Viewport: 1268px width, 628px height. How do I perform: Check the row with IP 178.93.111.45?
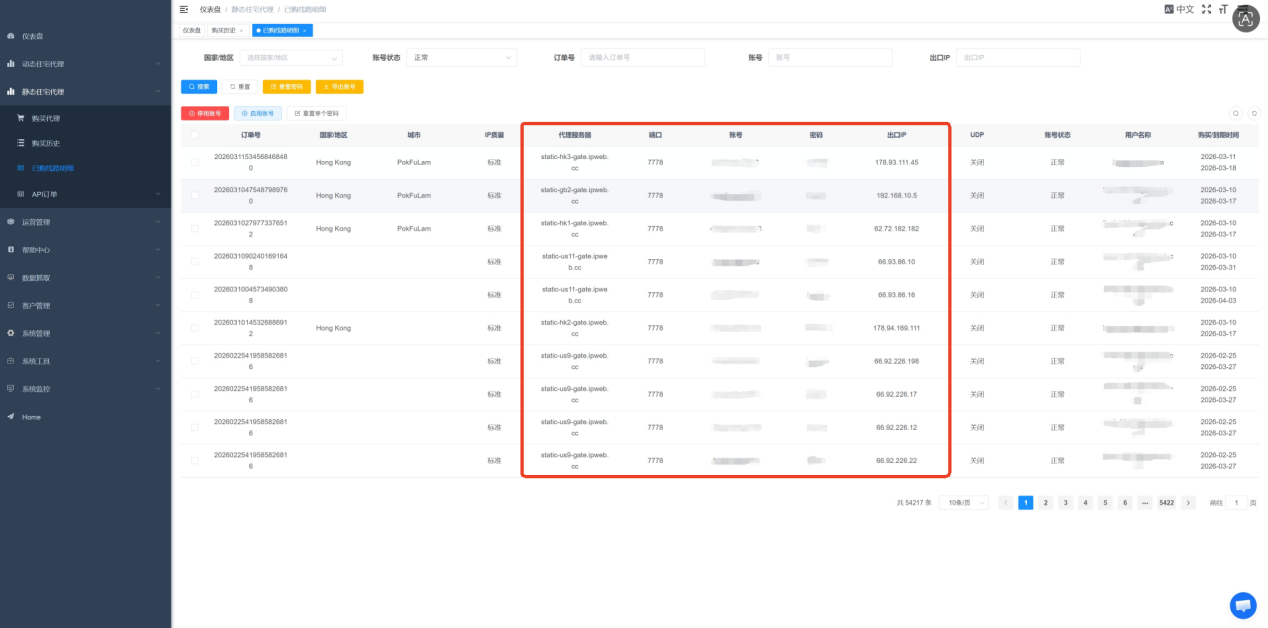click(x=195, y=162)
